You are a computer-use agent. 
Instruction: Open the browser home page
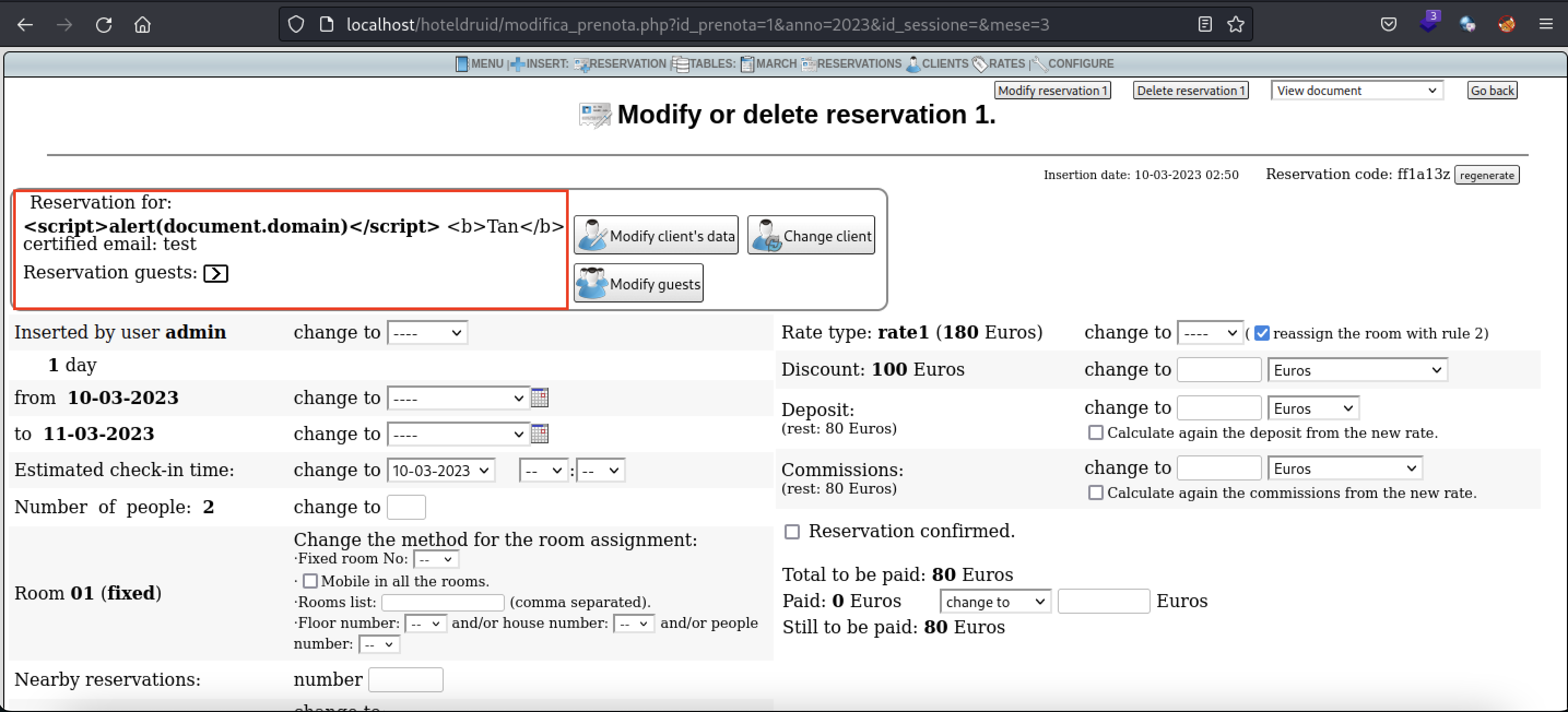pyautogui.click(x=143, y=25)
